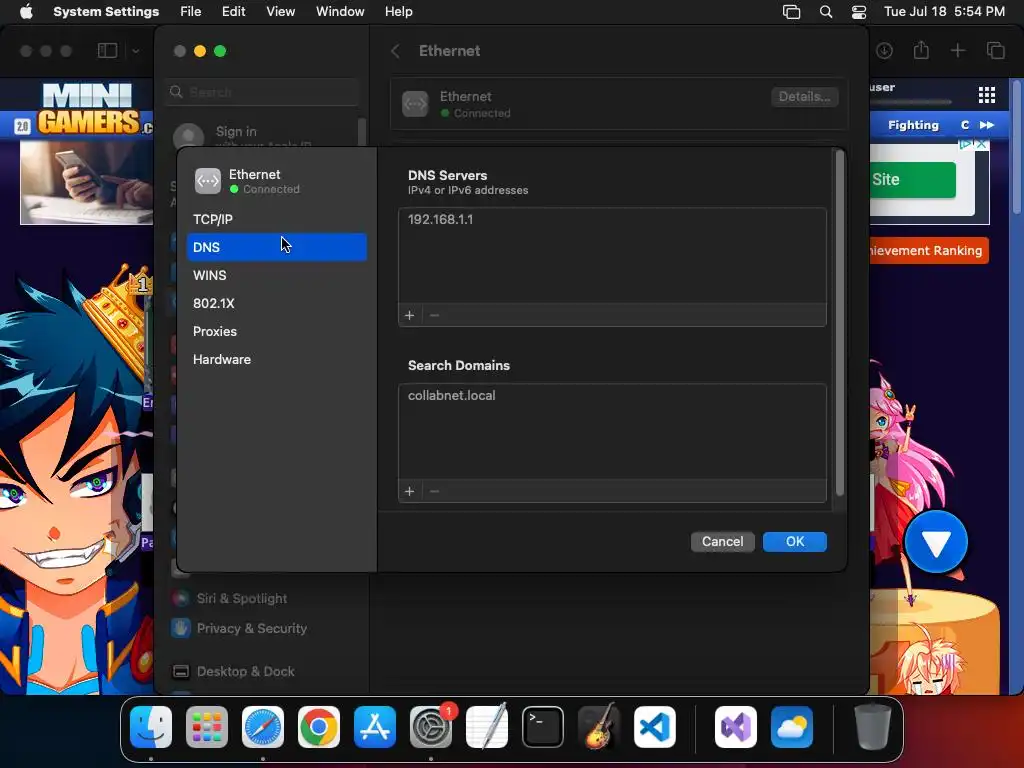Open the Edit menu

[233, 12]
